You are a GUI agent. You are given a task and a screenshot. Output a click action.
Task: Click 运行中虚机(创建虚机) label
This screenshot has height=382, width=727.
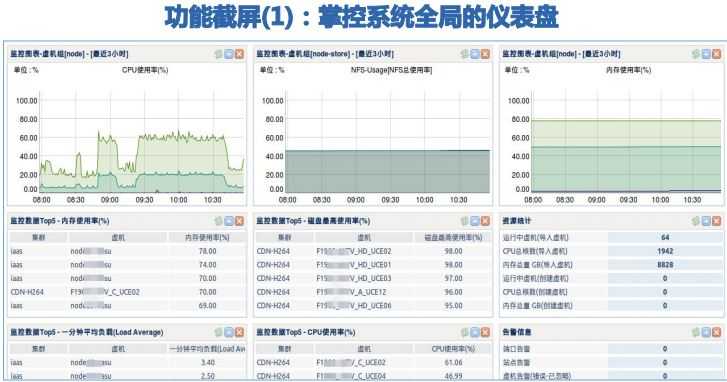(x=536, y=278)
